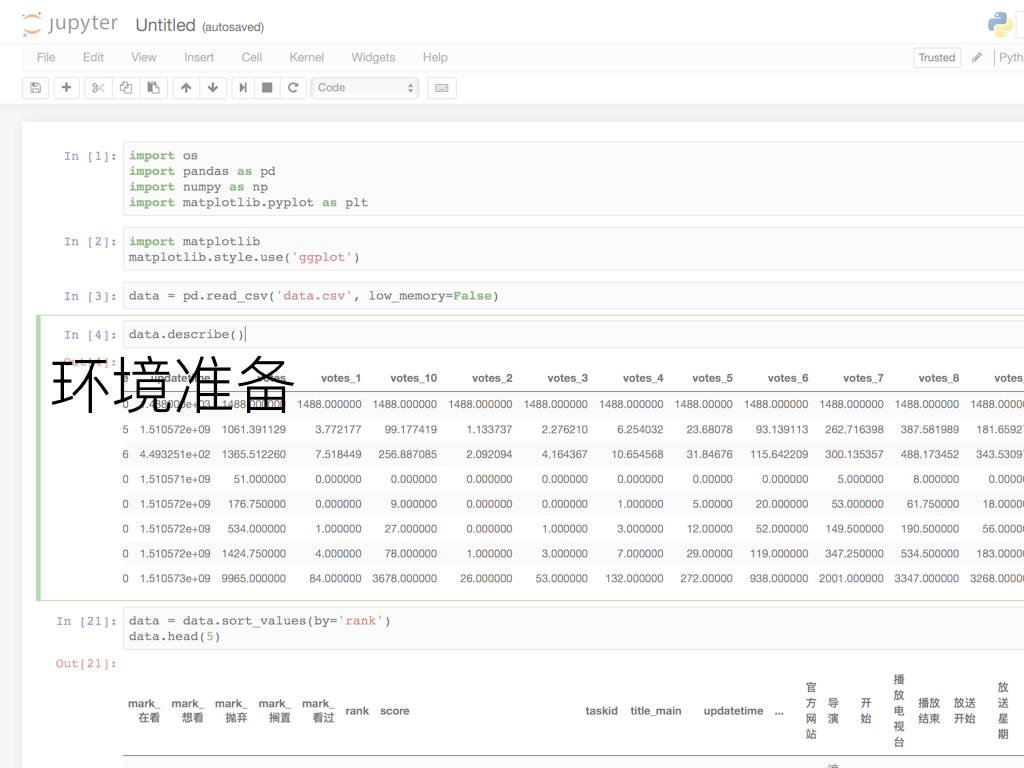Open the Cell menu
1024x768 pixels.
click(252, 58)
